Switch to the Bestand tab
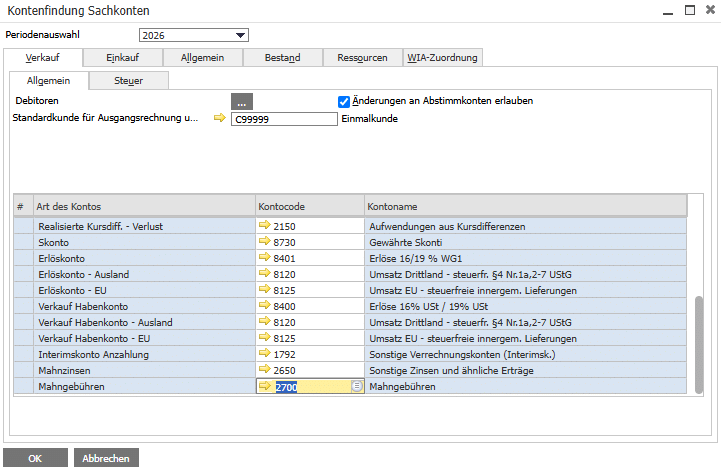 (x=282, y=57)
